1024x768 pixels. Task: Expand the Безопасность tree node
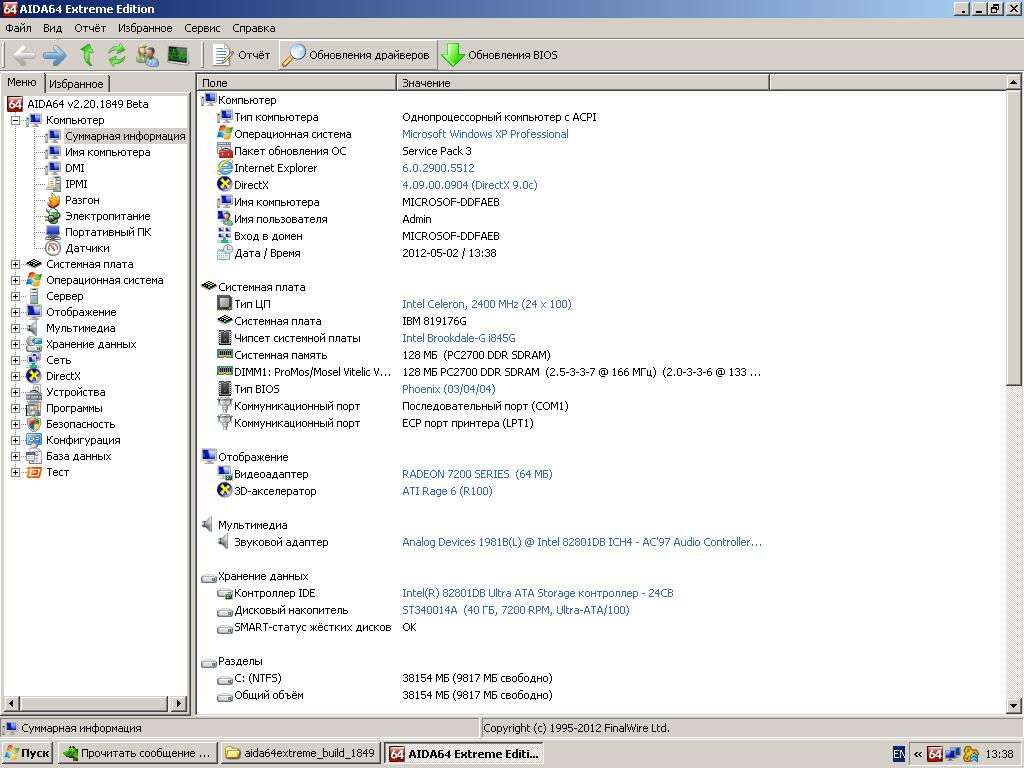(16, 424)
